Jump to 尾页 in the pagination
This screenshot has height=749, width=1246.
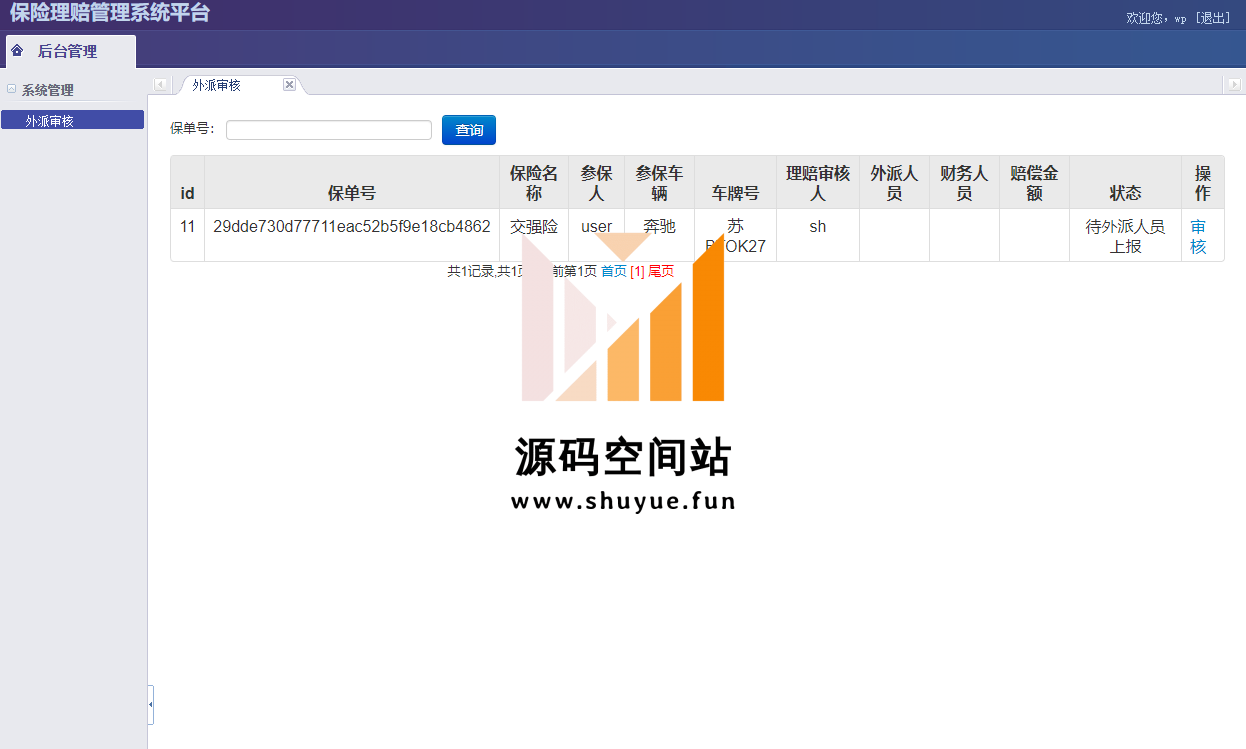661,271
